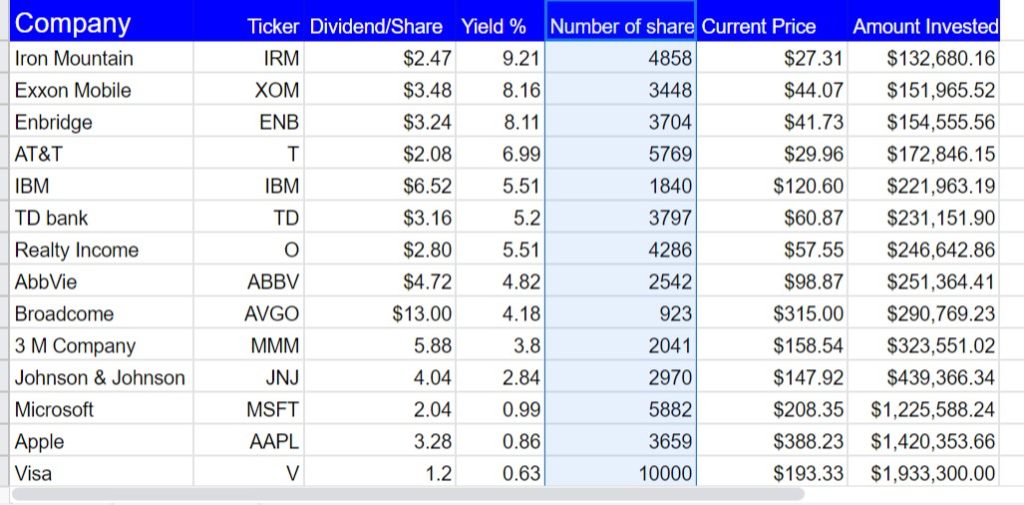Click the $13.00 dividend cell
The height and width of the screenshot is (505, 1024).
coord(379,314)
